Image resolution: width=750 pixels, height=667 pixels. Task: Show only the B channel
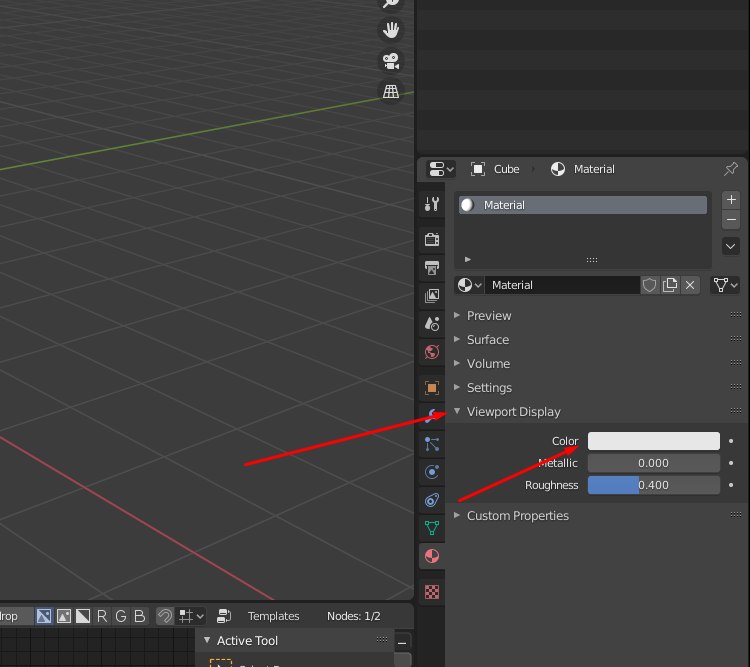(140, 616)
